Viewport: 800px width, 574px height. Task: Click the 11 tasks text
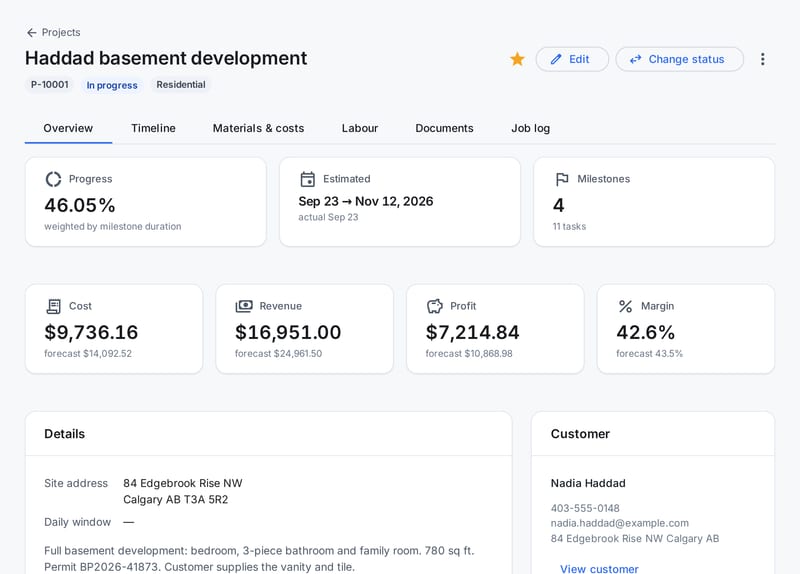pyautogui.click(x=569, y=227)
